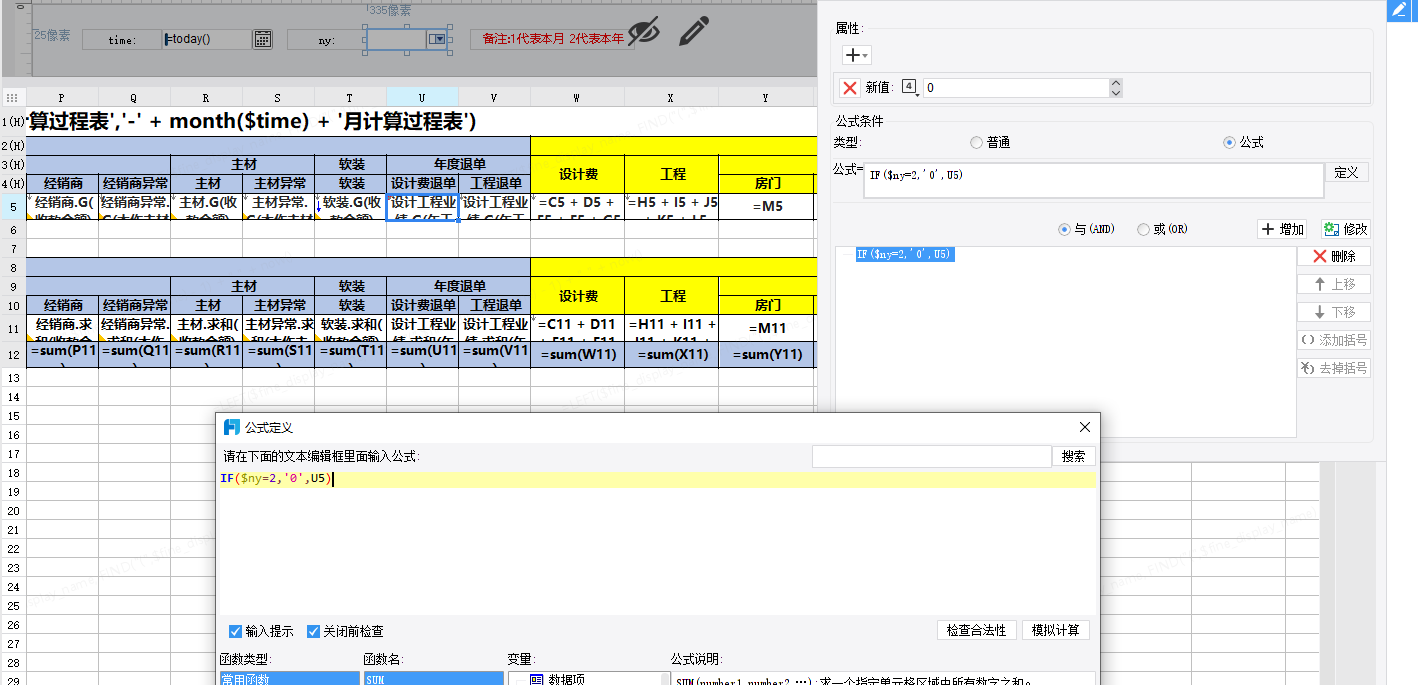Increase the 新值 value with up stepper
The width and height of the screenshot is (1418, 685).
(x=1116, y=83)
